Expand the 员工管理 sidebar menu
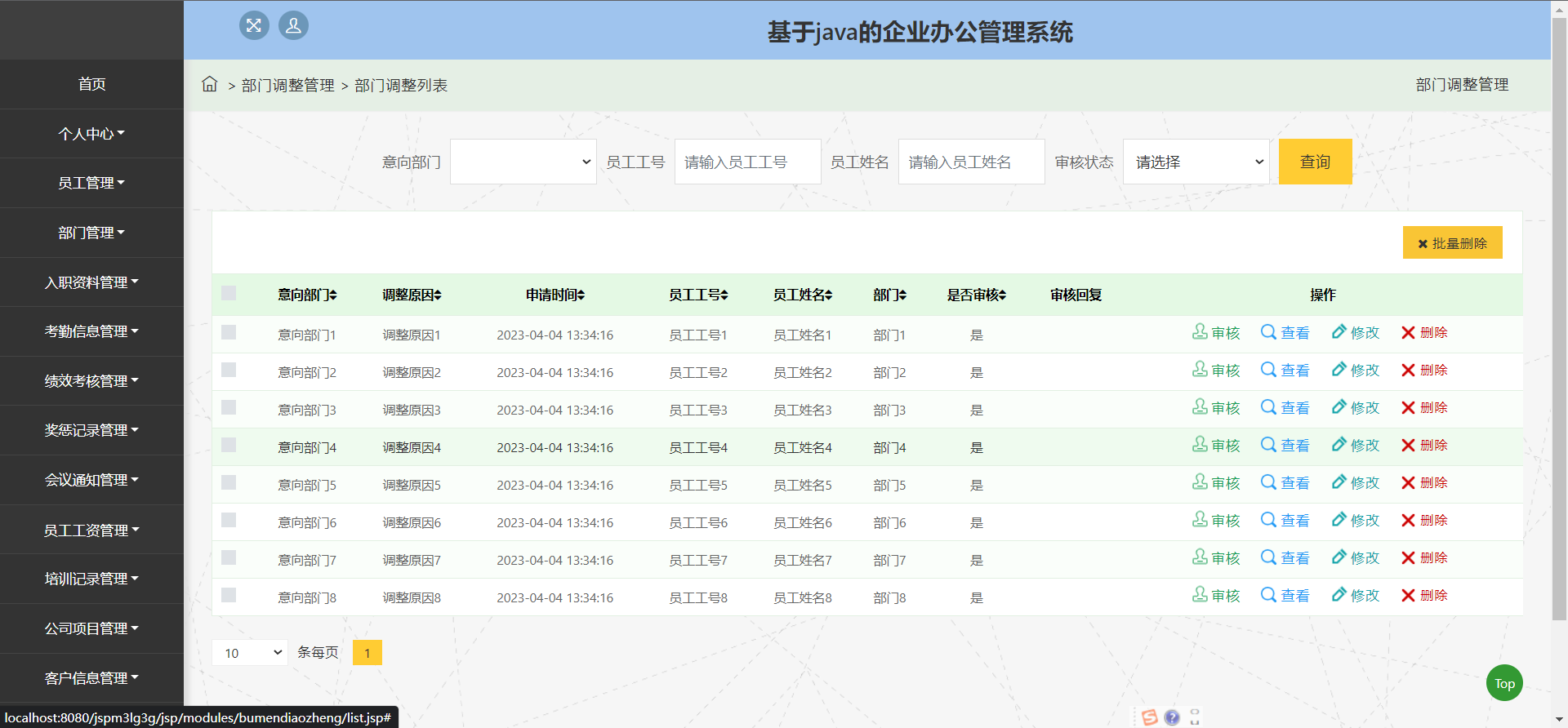The image size is (1568, 728). point(91,183)
